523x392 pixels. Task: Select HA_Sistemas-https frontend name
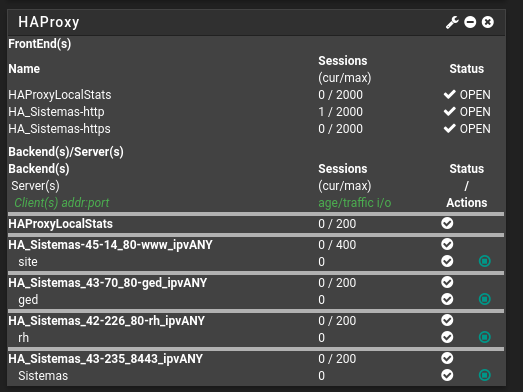tap(59, 129)
